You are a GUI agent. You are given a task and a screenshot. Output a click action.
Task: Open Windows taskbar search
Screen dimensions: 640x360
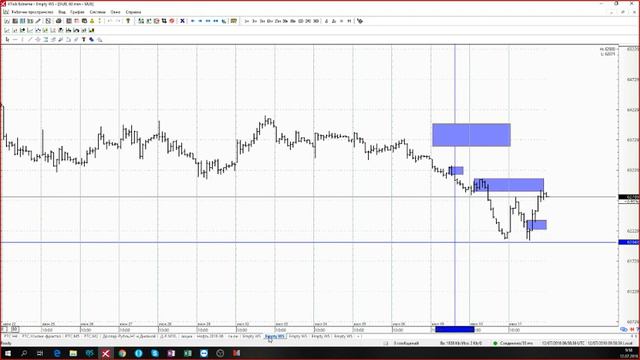[x=24, y=353]
